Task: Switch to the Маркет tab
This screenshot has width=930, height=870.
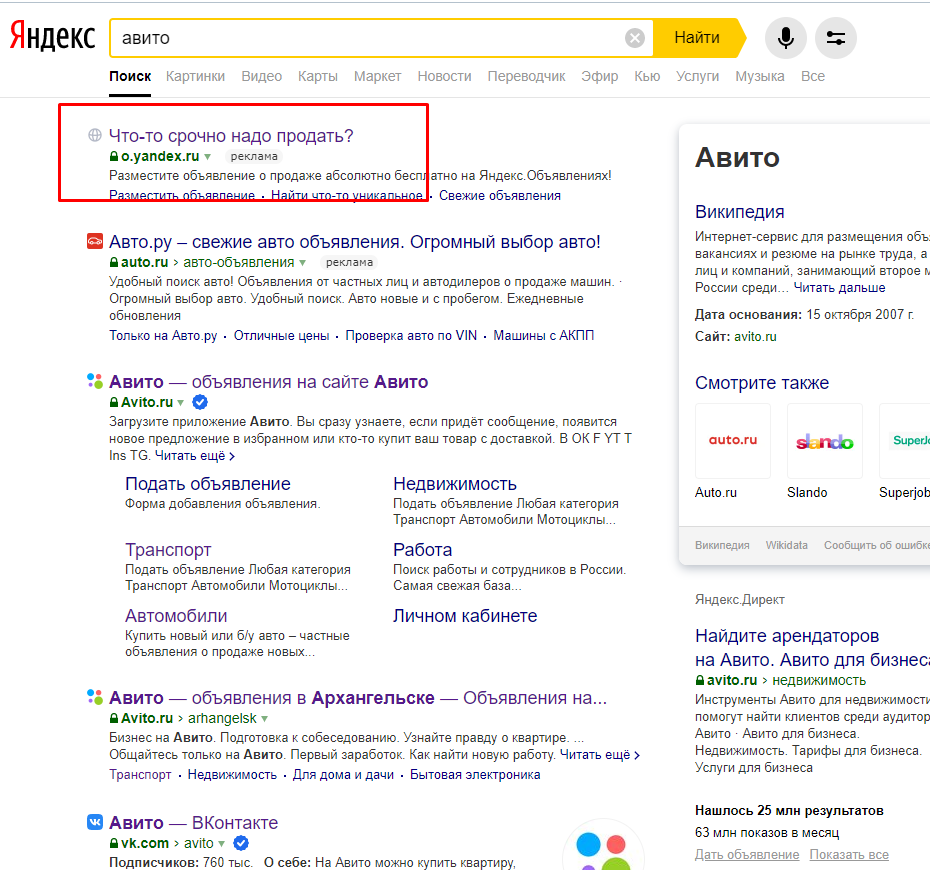Action: pyautogui.click(x=377, y=77)
